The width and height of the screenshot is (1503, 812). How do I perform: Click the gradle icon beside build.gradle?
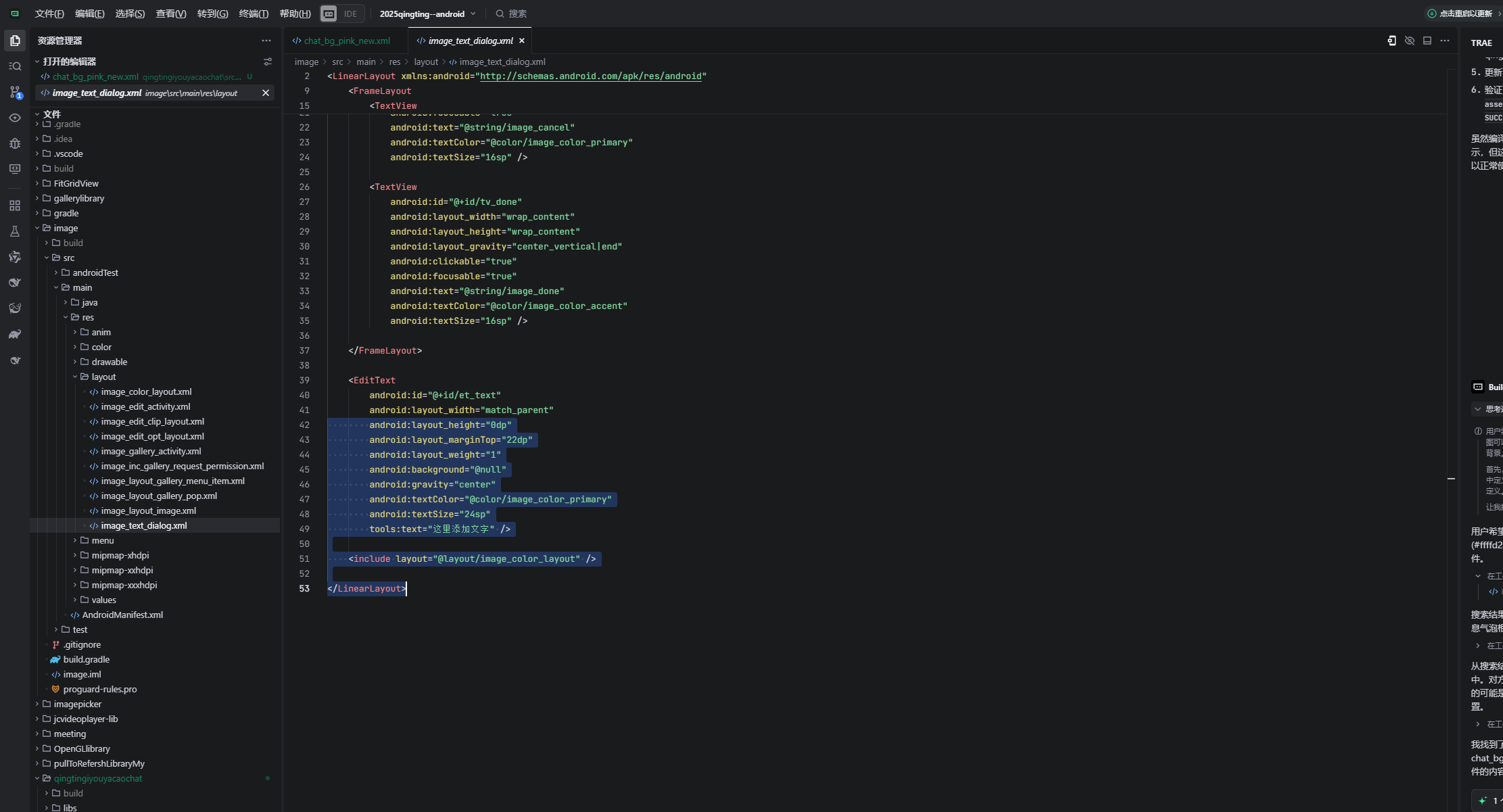point(55,659)
